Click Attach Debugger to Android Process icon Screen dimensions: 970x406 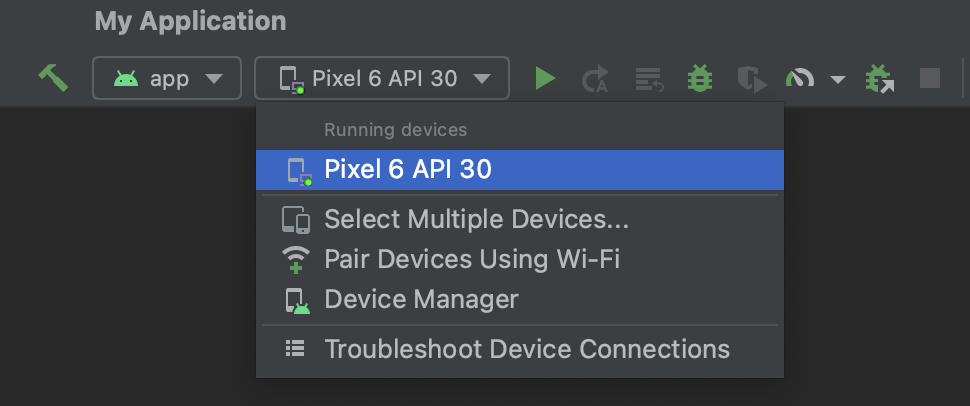pos(880,78)
